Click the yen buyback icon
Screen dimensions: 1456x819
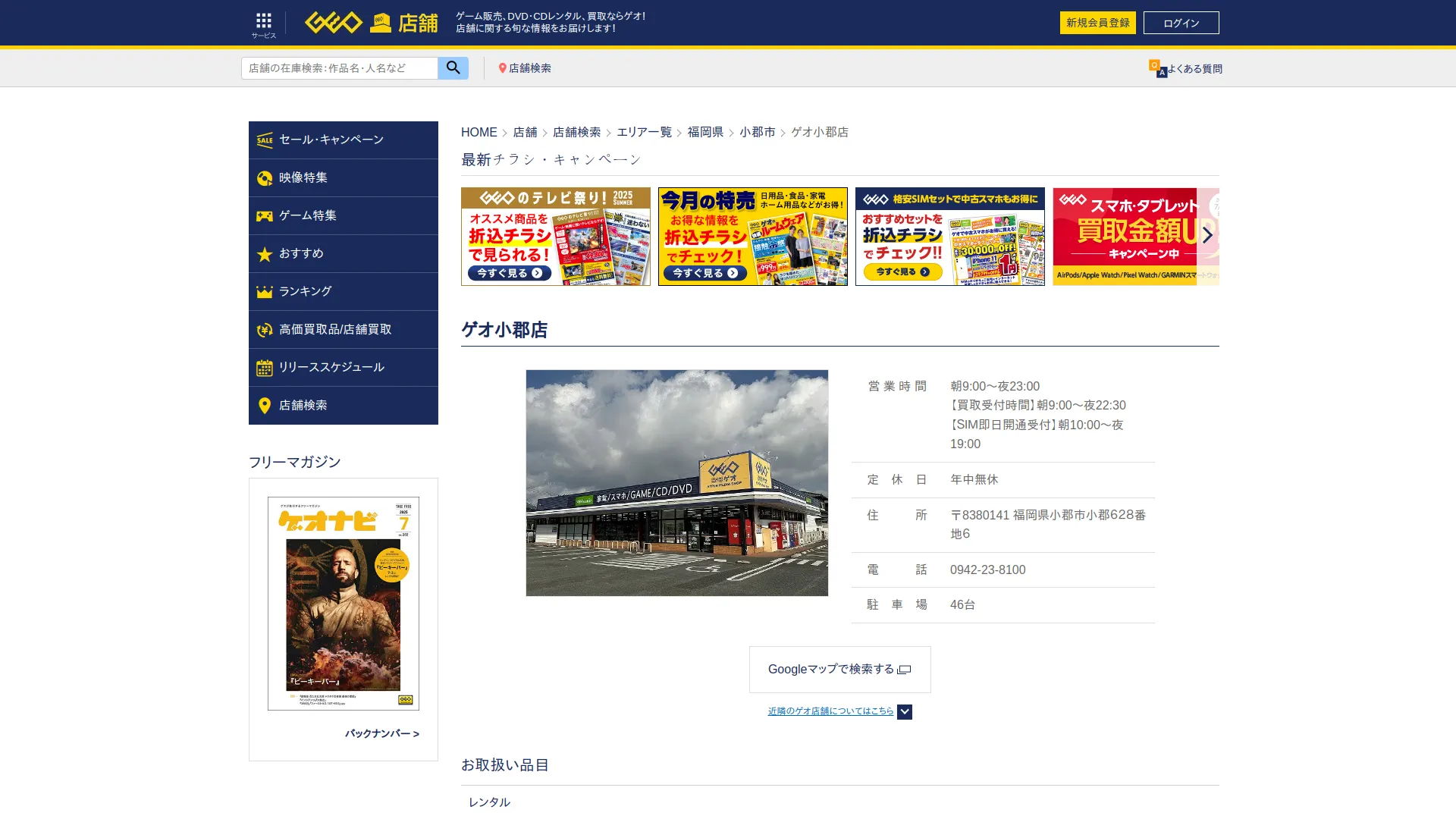(x=265, y=330)
